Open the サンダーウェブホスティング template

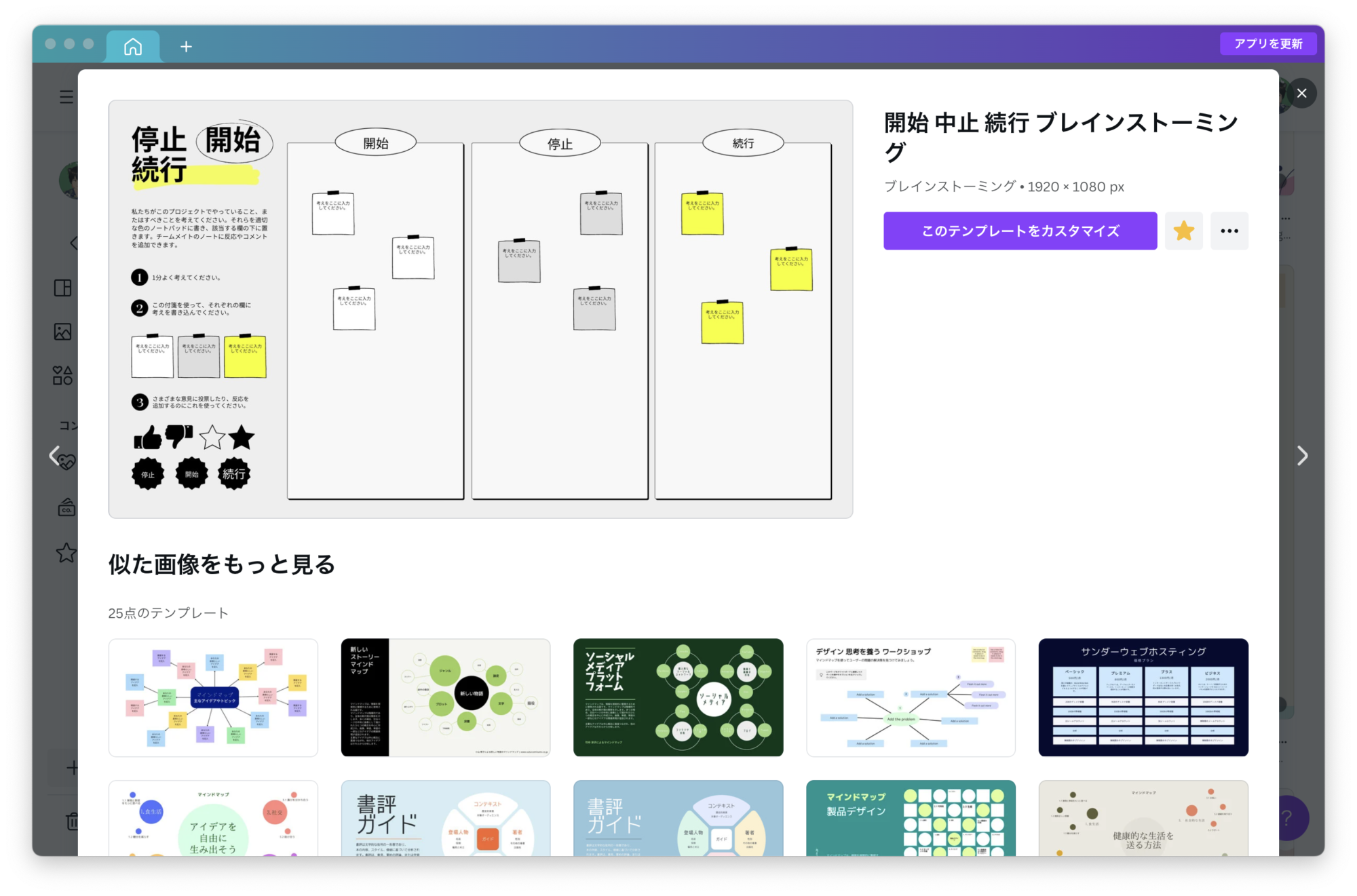tap(1143, 697)
